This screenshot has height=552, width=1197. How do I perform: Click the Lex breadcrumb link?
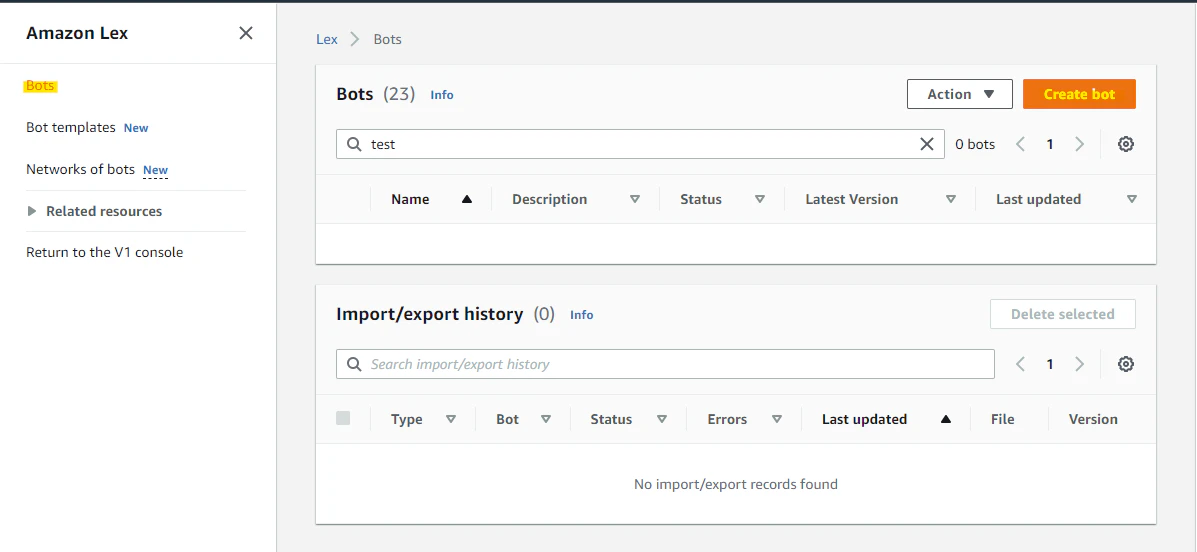point(327,39)
